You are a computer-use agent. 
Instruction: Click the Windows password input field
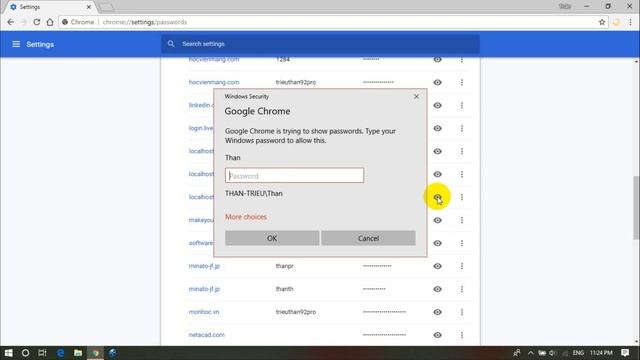pos(294,176)
